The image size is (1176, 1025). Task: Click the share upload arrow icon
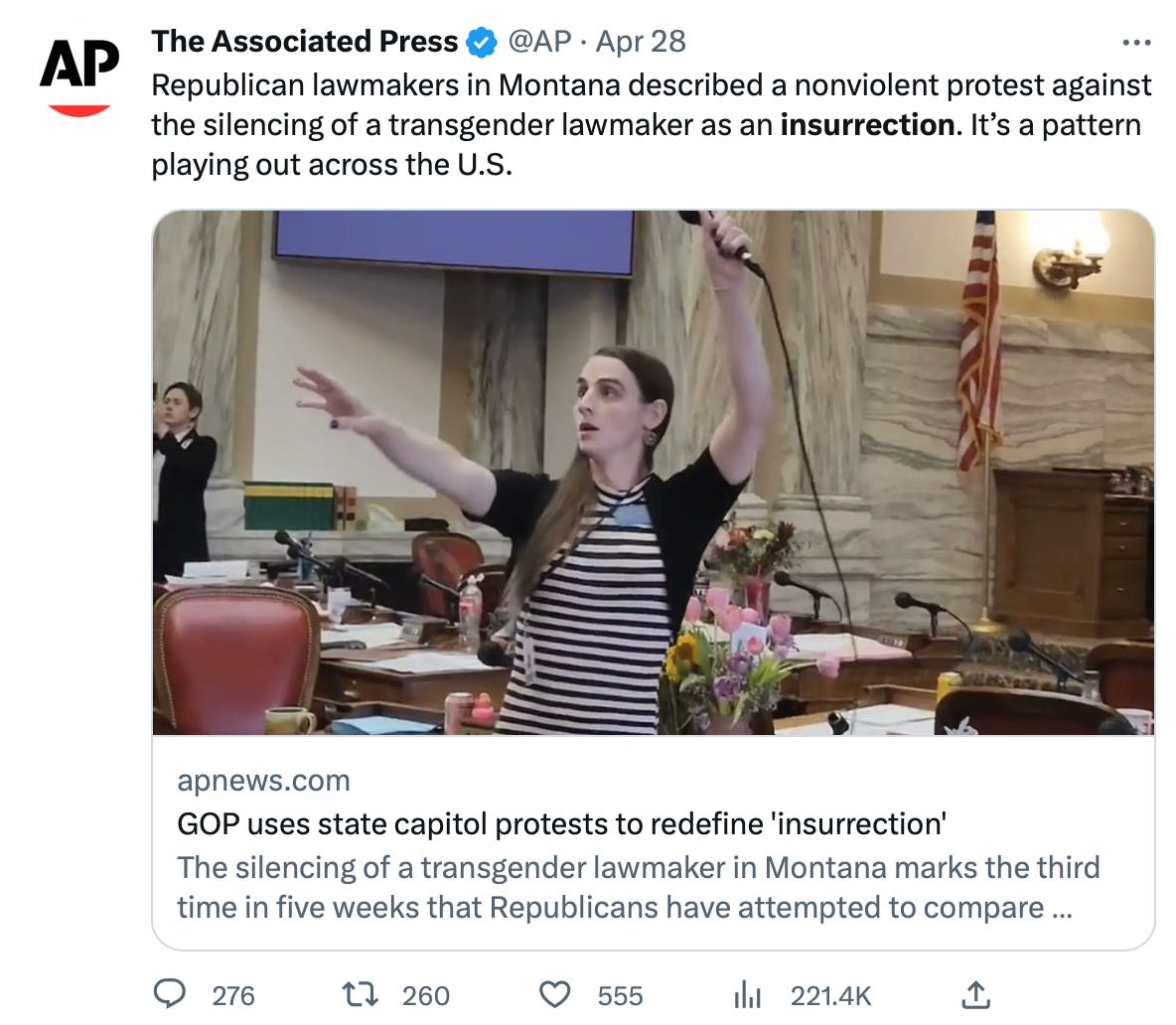[x=976, y=993]
